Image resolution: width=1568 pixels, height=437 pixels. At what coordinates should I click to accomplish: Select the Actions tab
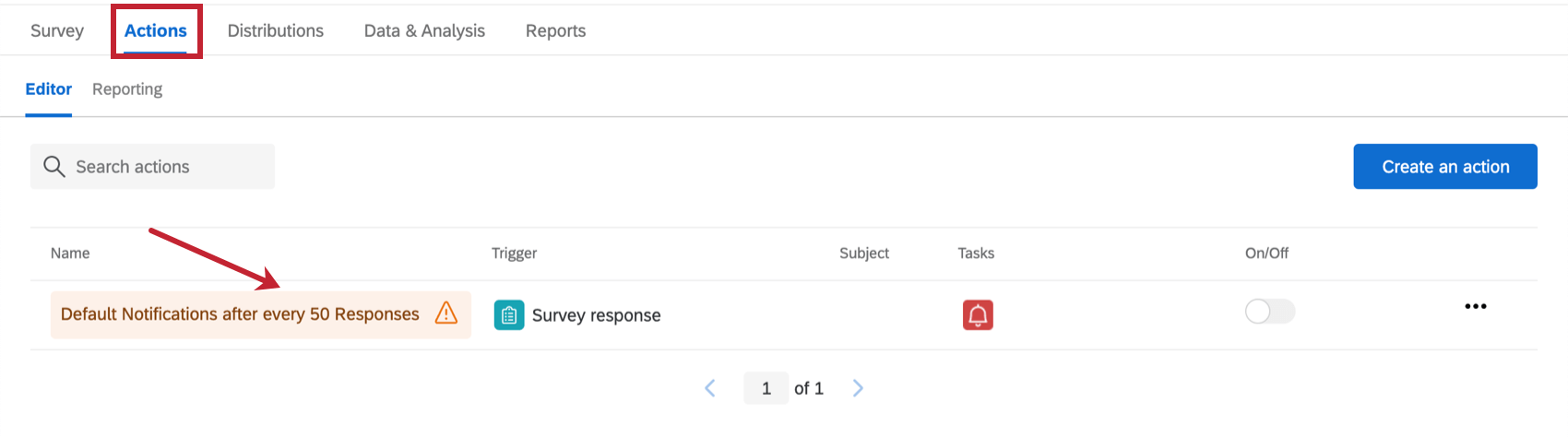pyautogui.click(x=156, y=30)
